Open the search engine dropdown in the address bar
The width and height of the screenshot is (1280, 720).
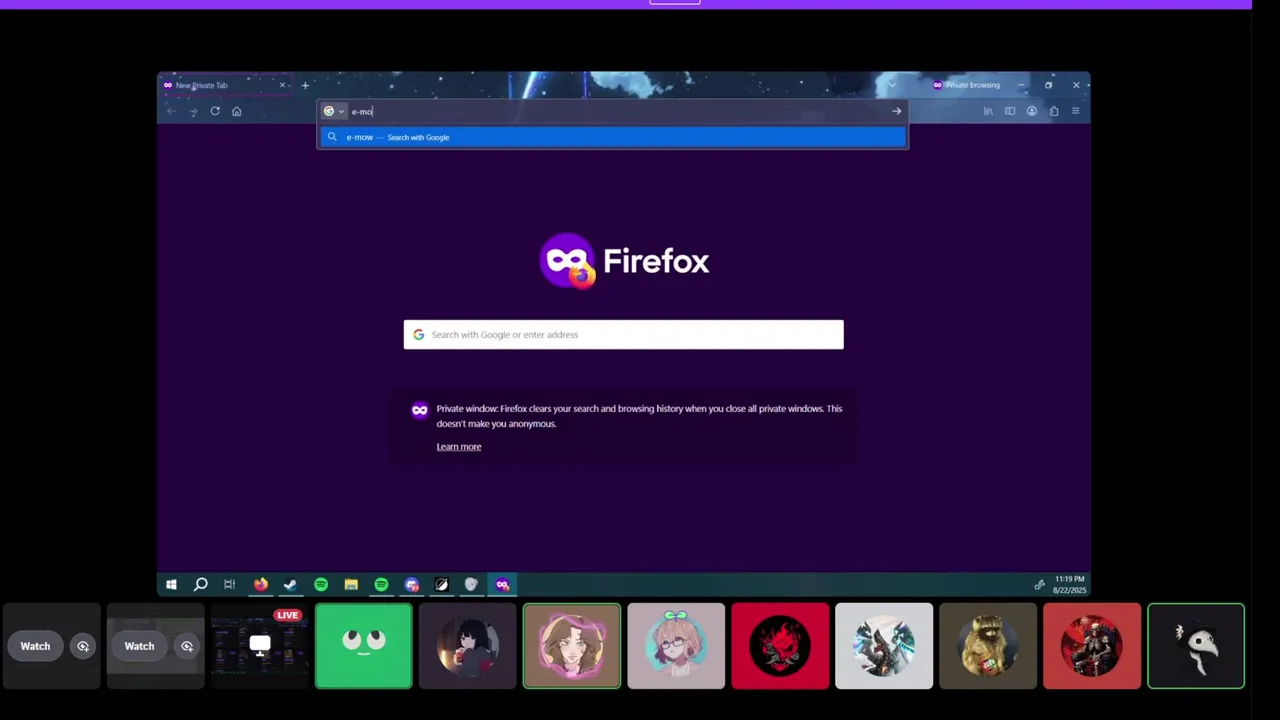pos(334,111)
